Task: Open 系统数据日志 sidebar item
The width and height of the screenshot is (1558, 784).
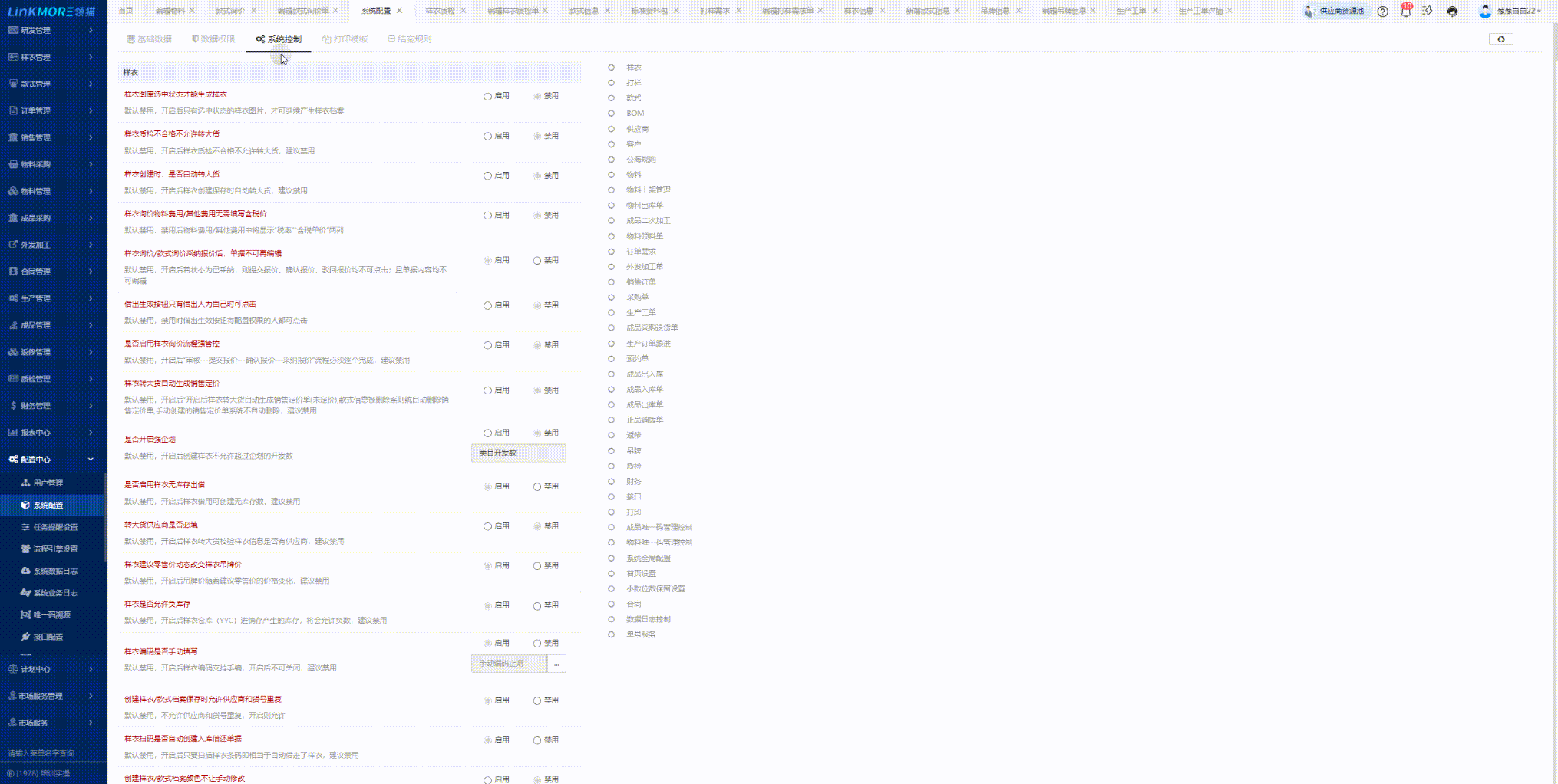Action: point(54,571)
